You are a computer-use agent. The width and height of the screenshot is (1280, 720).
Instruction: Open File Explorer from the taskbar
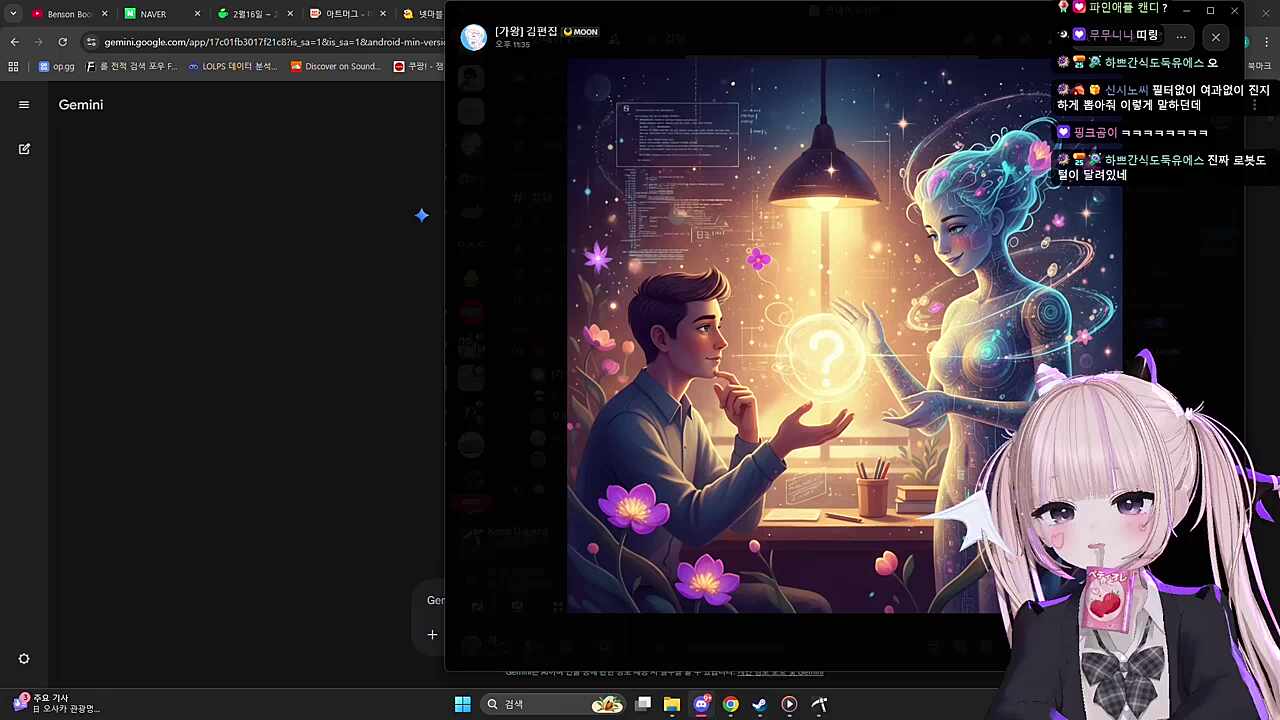[x=671, y=705]
